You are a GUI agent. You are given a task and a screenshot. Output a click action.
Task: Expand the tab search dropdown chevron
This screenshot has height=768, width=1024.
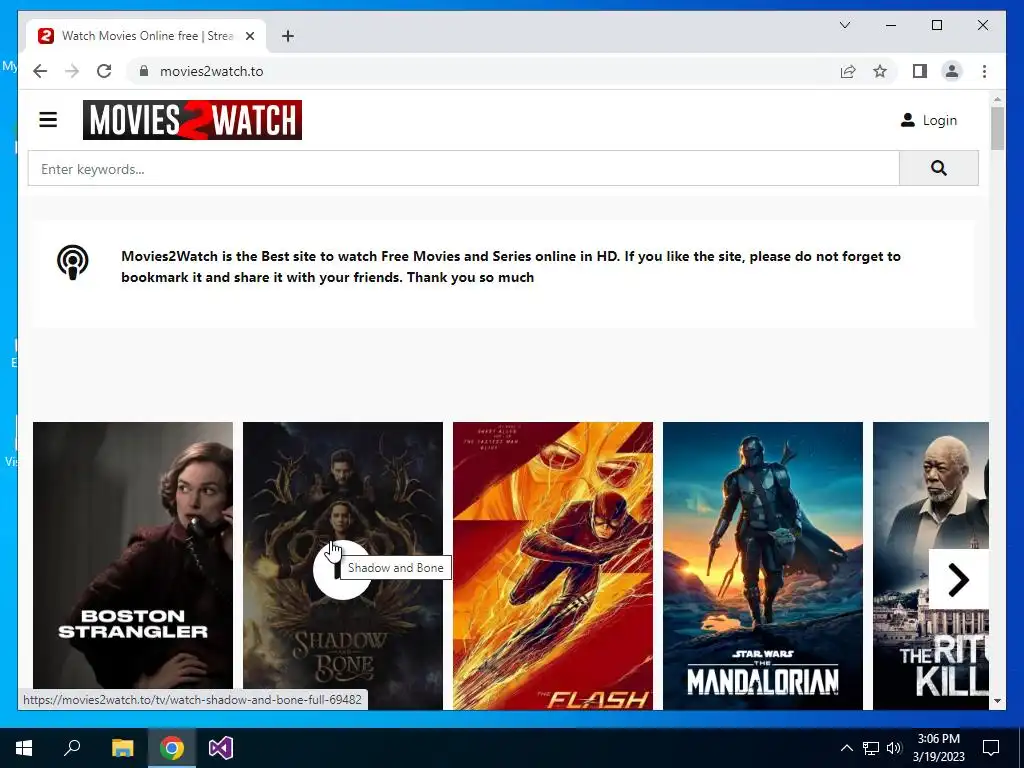(844, 25)
